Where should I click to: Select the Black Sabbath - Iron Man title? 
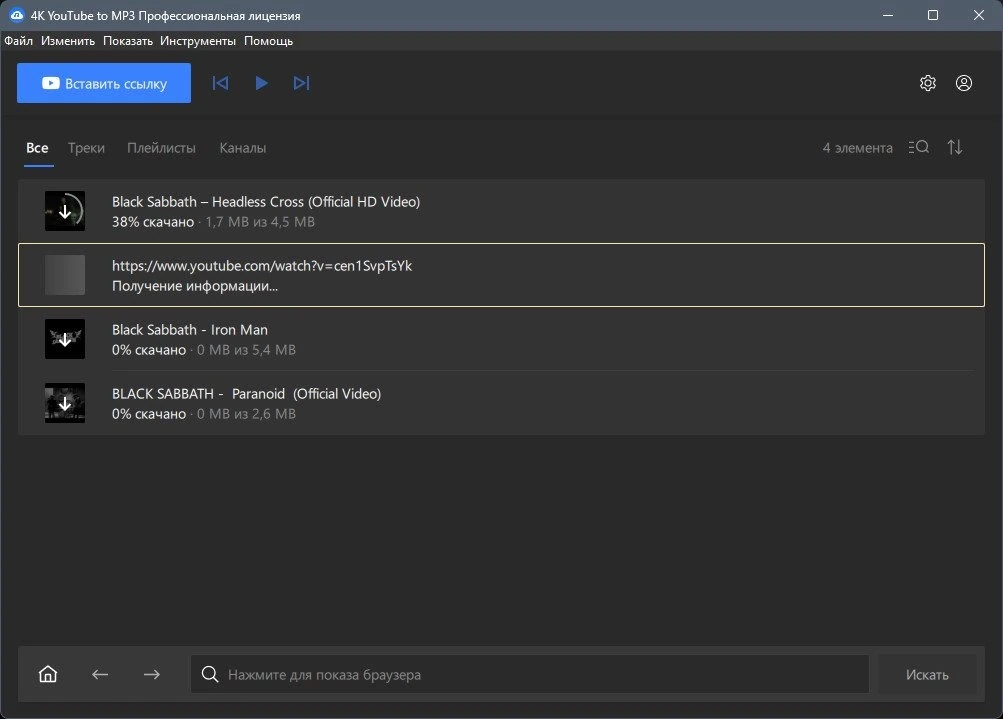[190, 329]
